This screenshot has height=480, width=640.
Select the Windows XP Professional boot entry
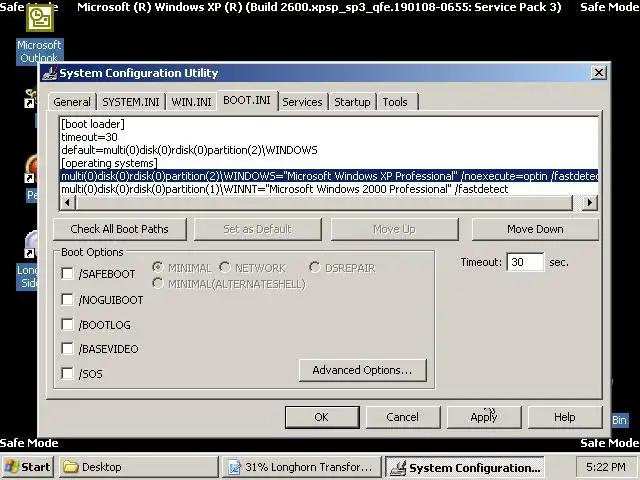(329, 176)
